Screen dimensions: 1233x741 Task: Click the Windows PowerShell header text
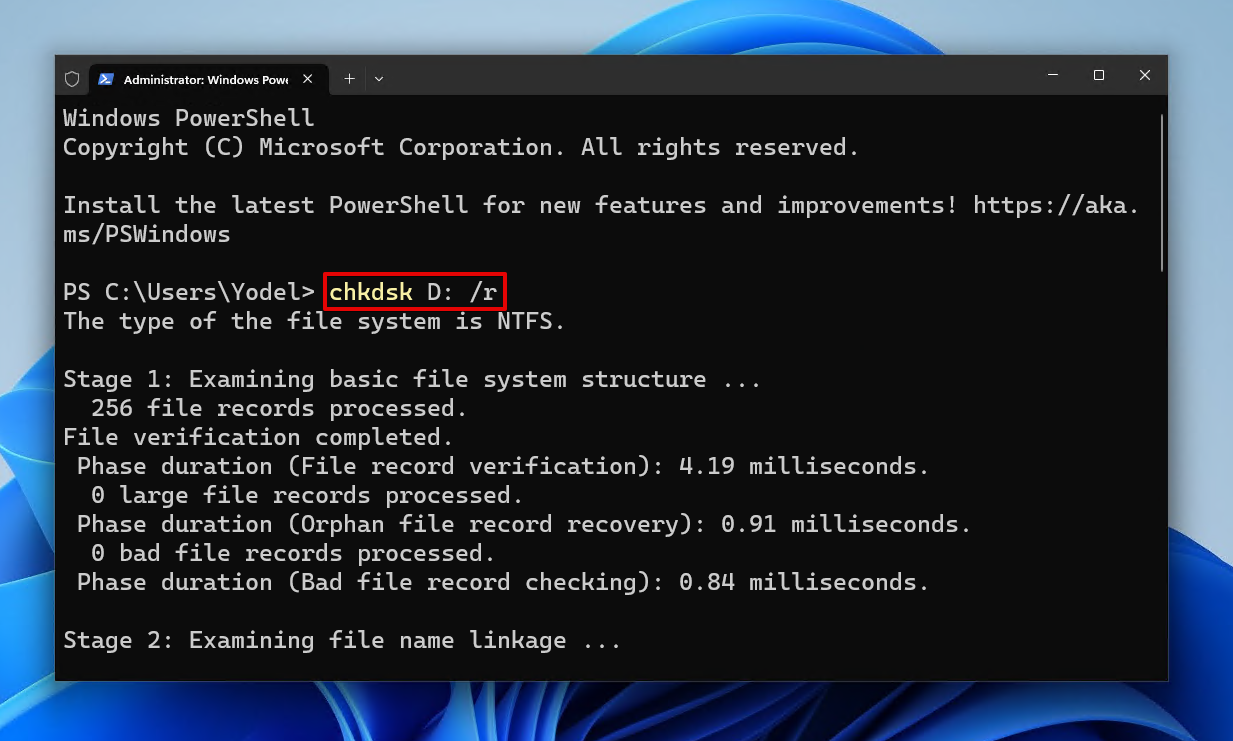(188, 117)
